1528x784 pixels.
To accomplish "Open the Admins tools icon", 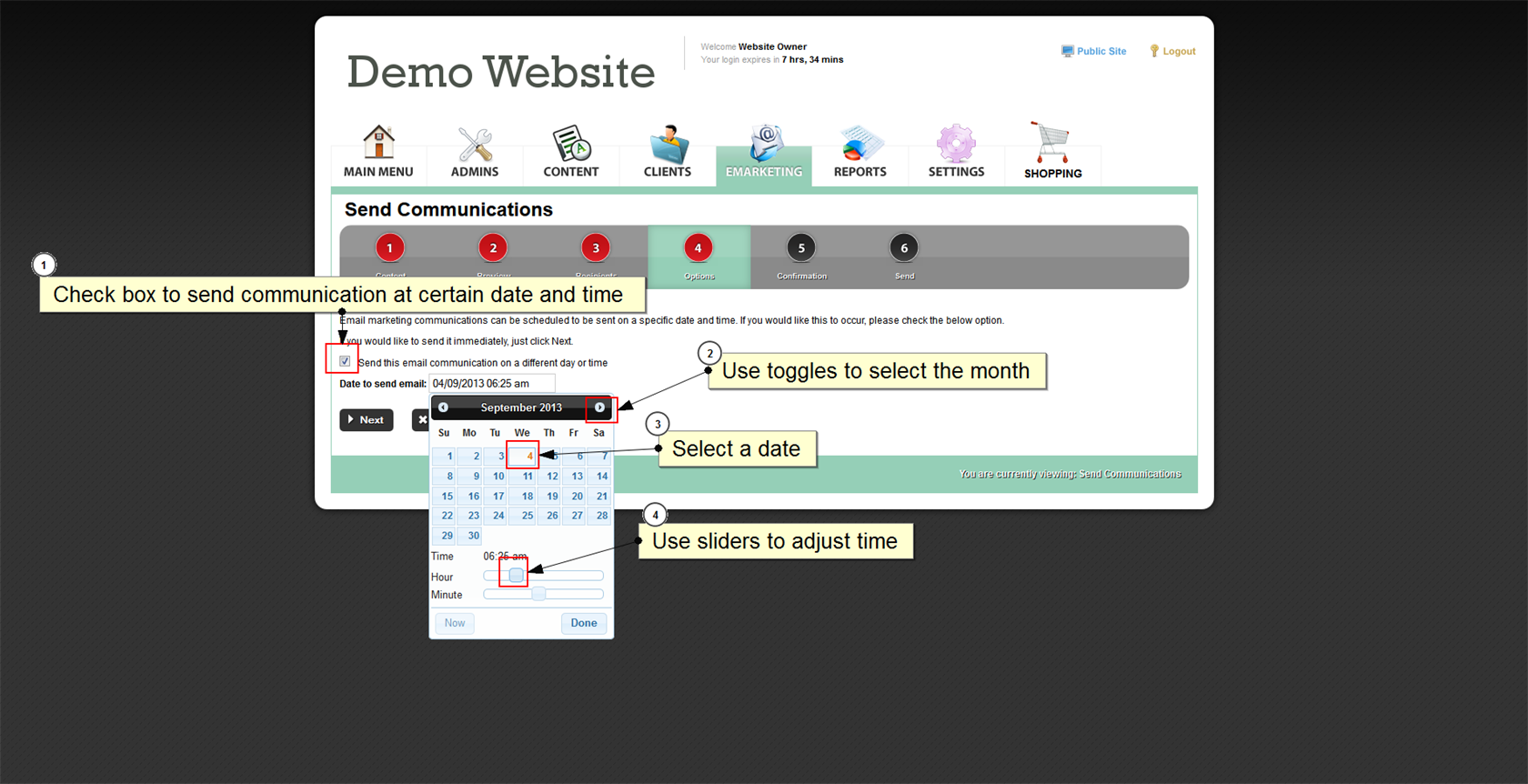I will click(x=475, y=145).
